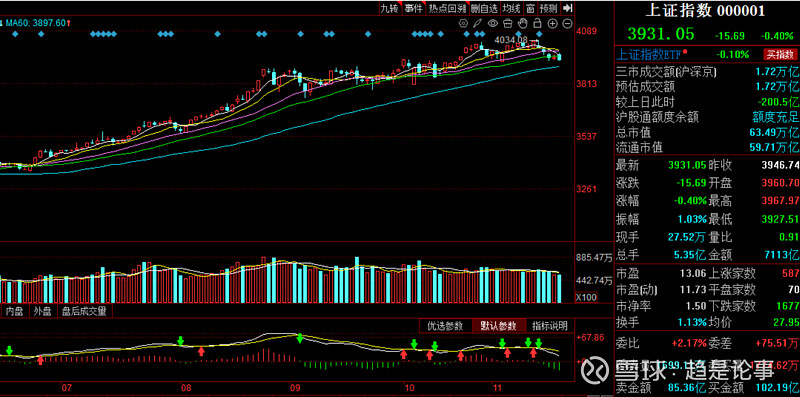Click the 最高 value 3967.97
Image resolution: width=800 pixels, height=397 pixels.
point(780,201)
